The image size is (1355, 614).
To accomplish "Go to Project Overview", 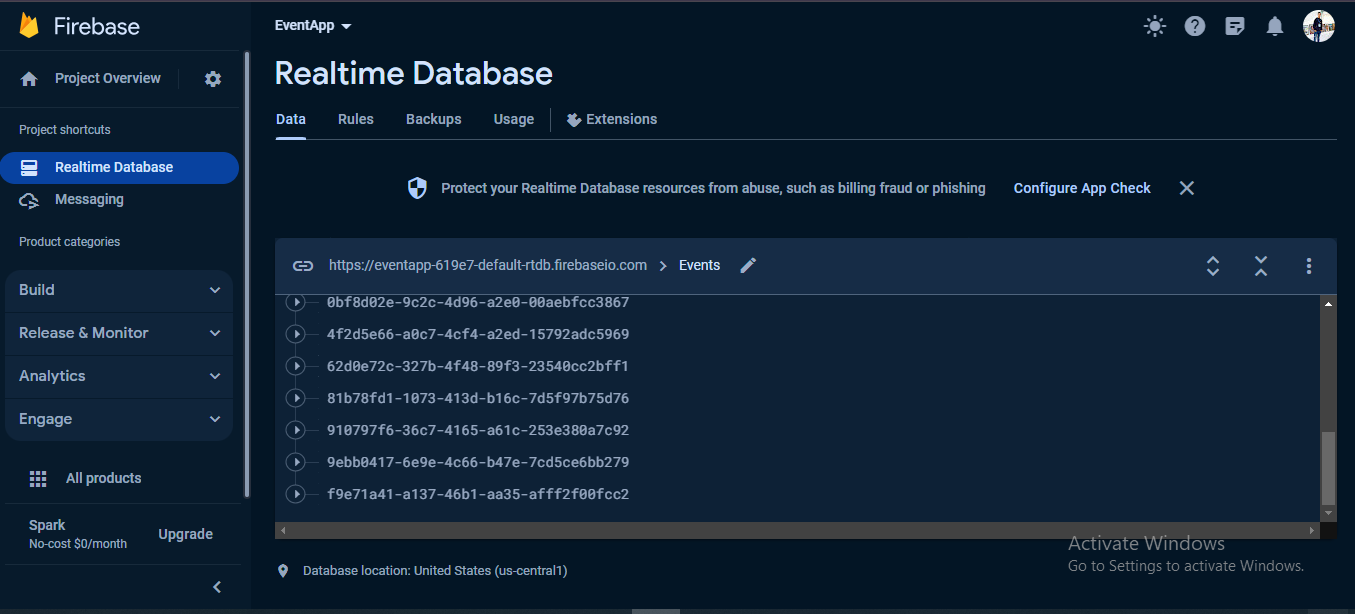I will pyautogui.click(x=108, y=79).
